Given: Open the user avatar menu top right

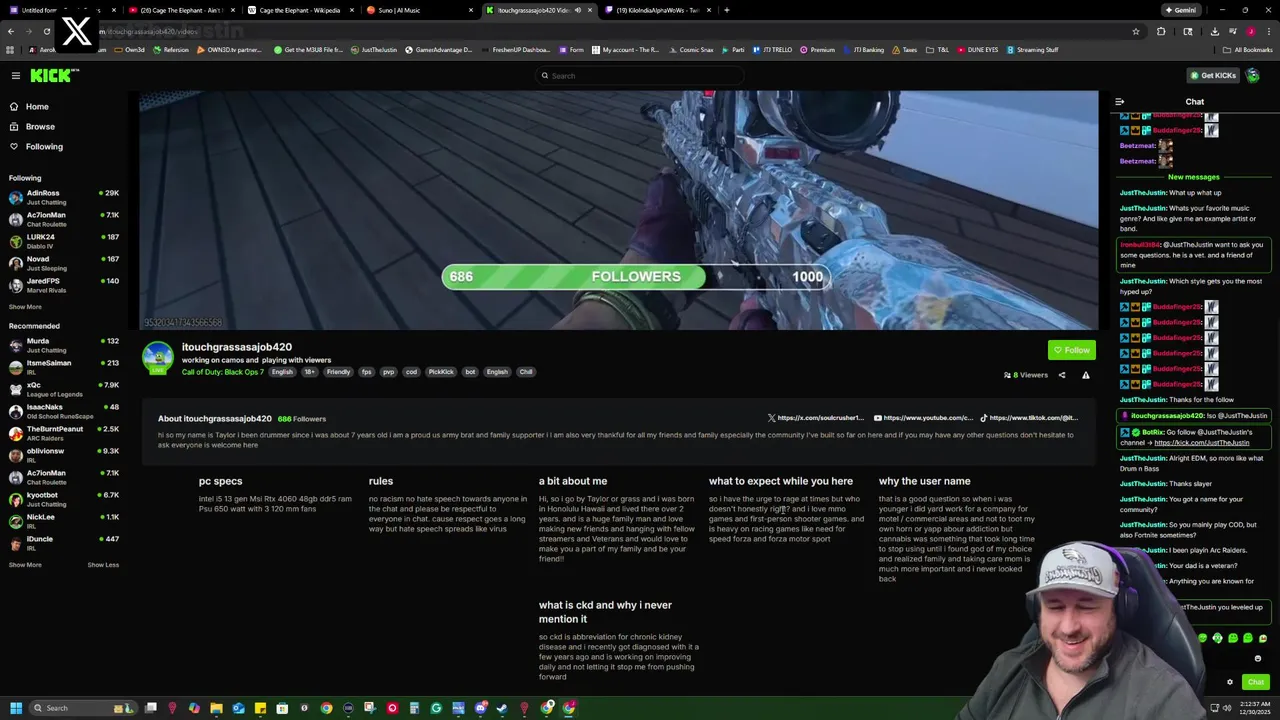Looking at the screenshot, I should (1253, 76).
